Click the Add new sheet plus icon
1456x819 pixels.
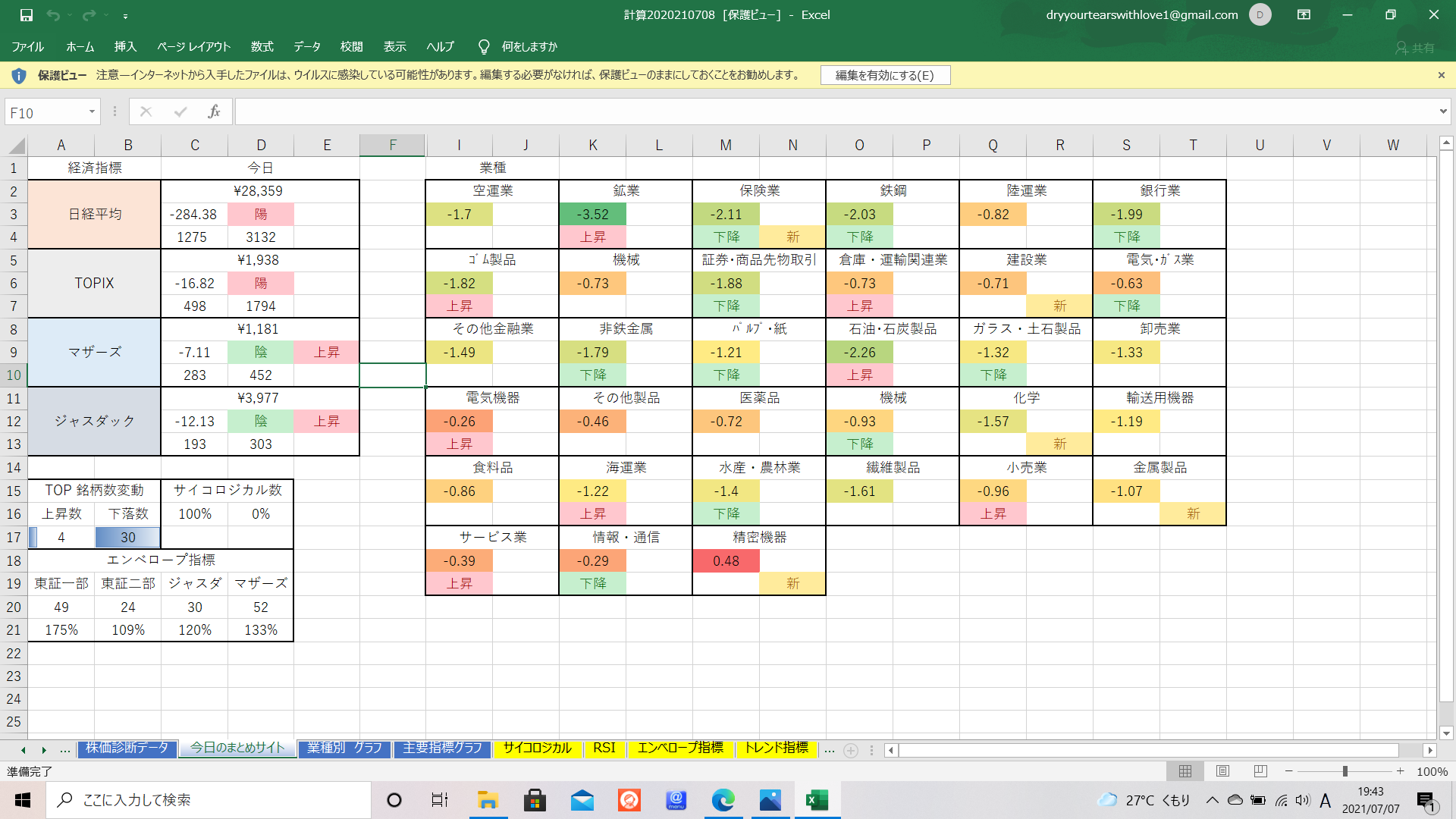tap(851, 750)
